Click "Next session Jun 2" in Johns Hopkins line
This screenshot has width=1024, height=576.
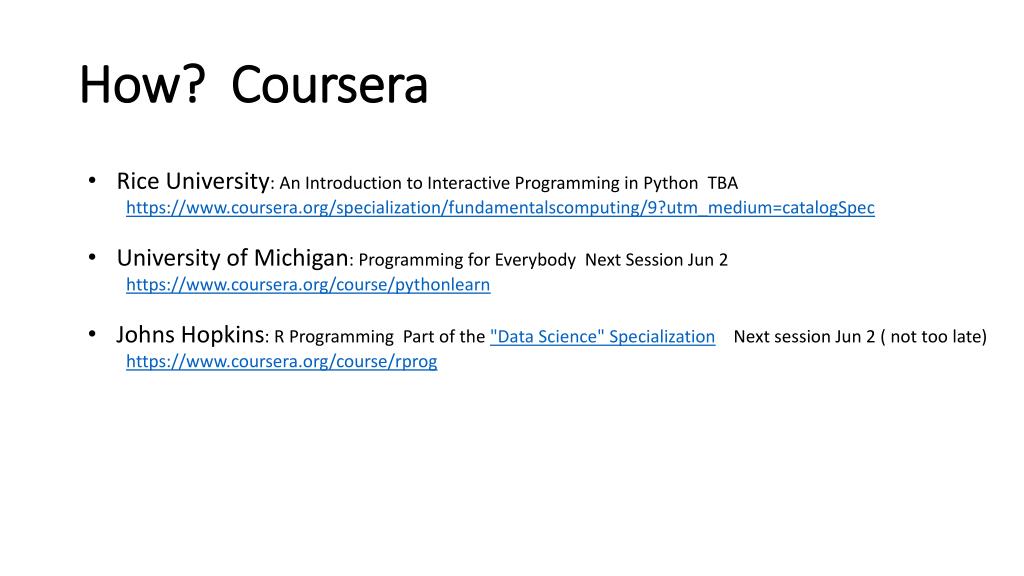[804, 337]
